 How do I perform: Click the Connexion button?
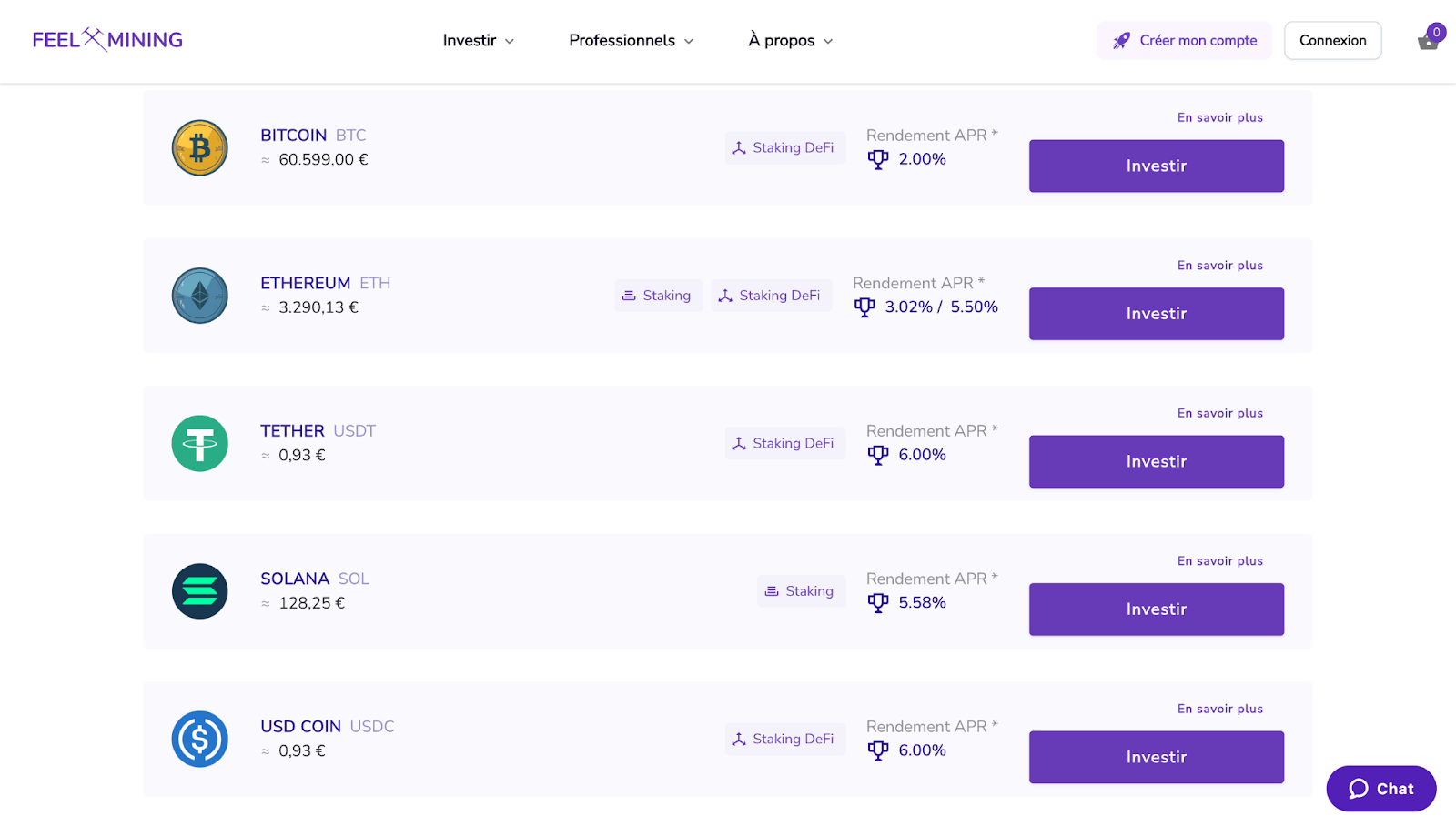(1333, 41)
